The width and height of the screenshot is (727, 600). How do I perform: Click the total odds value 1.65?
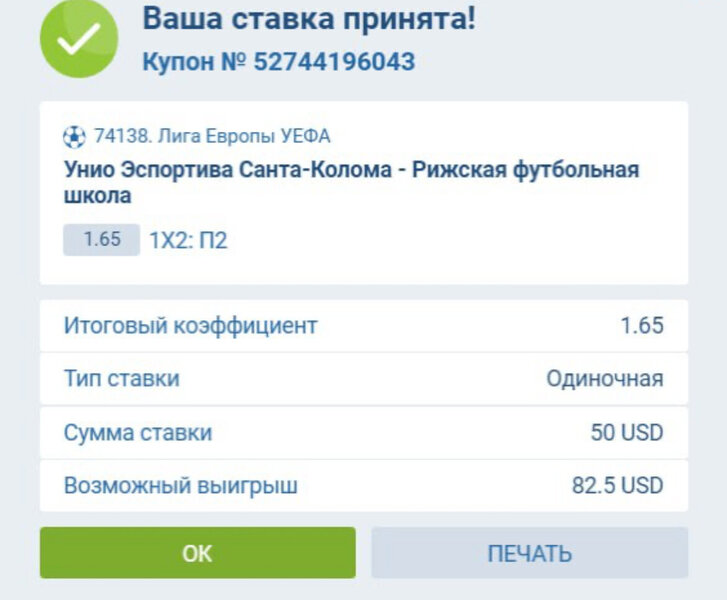(x=641, y=325)
